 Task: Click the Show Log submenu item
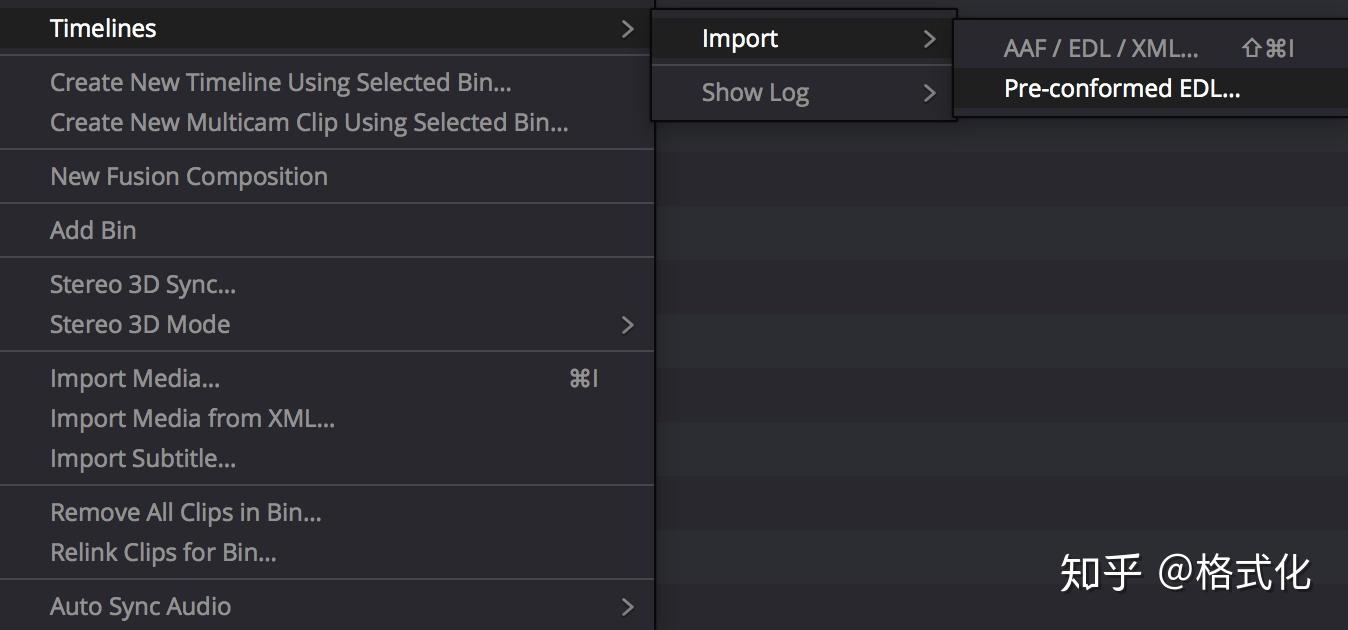(x=755, y=93)
